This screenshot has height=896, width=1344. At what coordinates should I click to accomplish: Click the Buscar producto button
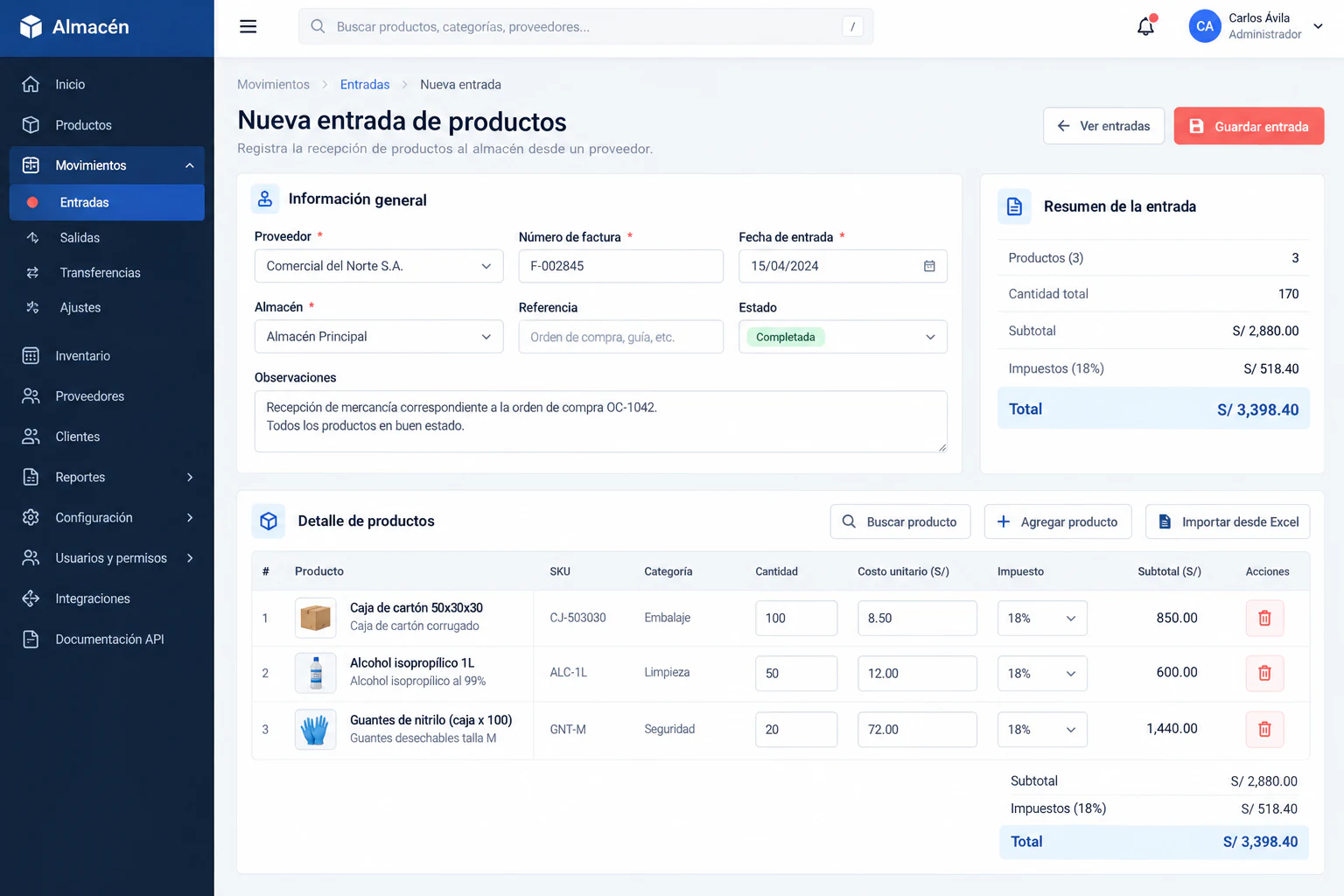pos(900,521)
